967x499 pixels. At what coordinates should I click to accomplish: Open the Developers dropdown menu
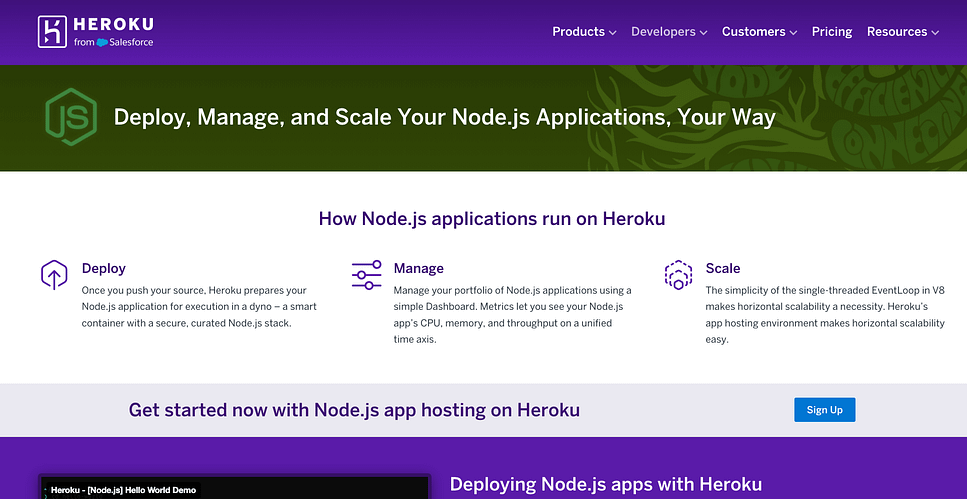tap(668, 32)
